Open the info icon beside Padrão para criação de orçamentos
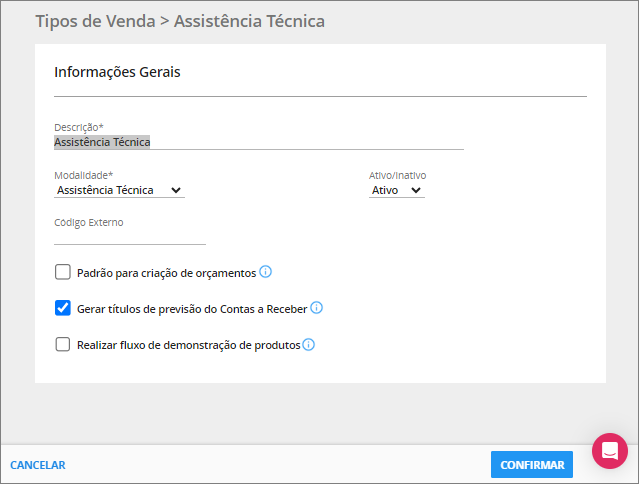This screenshot has height=484, width=639. pos(265,272)
